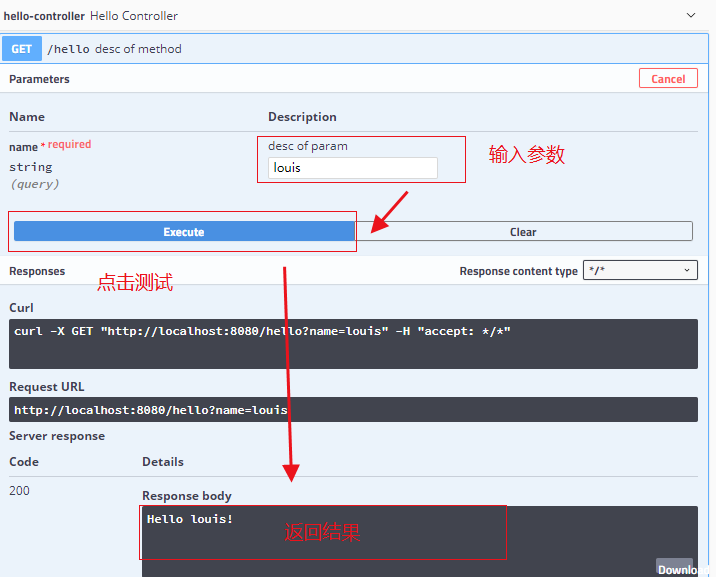Click the 'Request URL' heading

(x=47, y=387)
